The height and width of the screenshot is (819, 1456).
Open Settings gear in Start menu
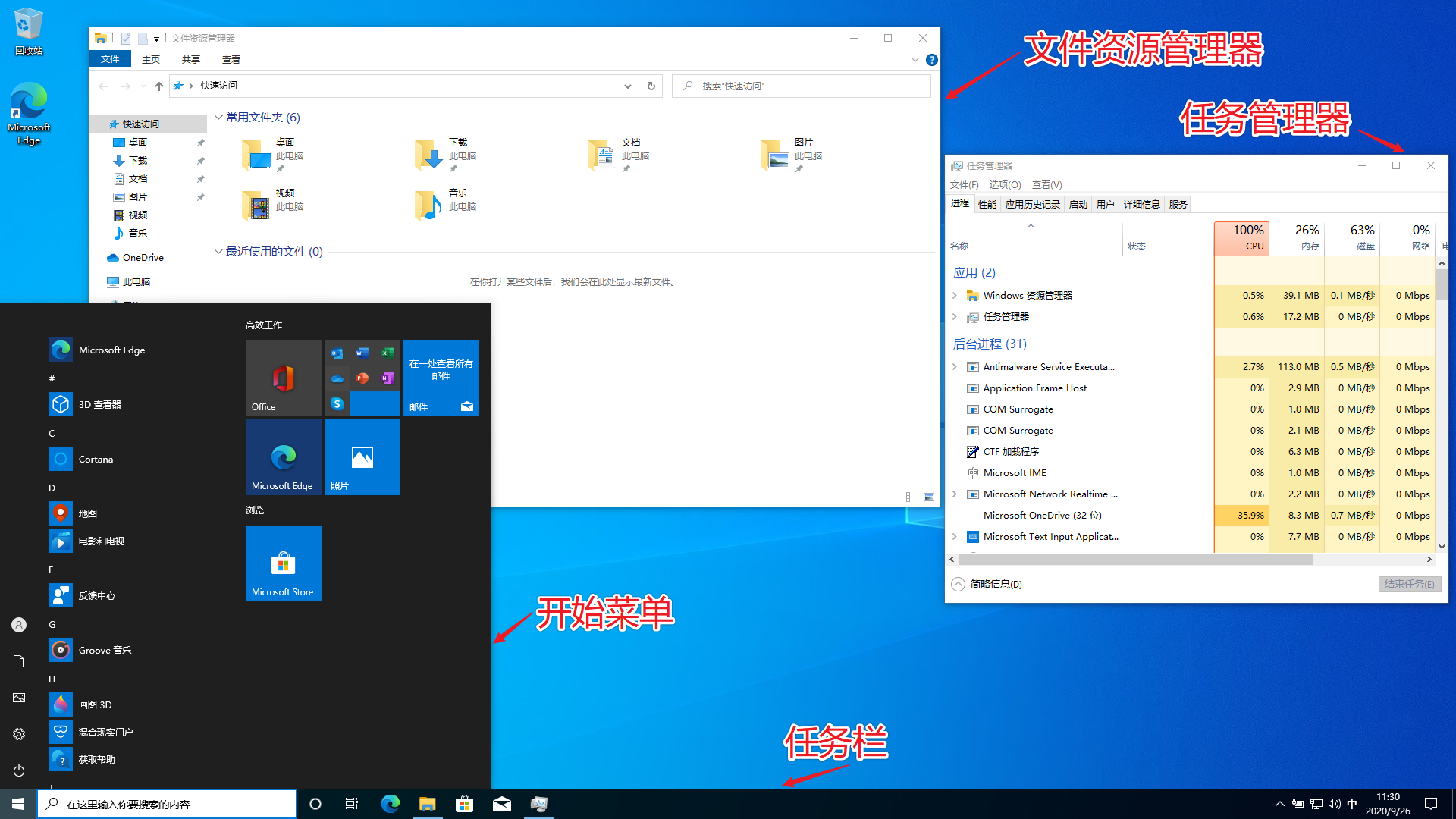pyautogui.click(x=19, y=734)
